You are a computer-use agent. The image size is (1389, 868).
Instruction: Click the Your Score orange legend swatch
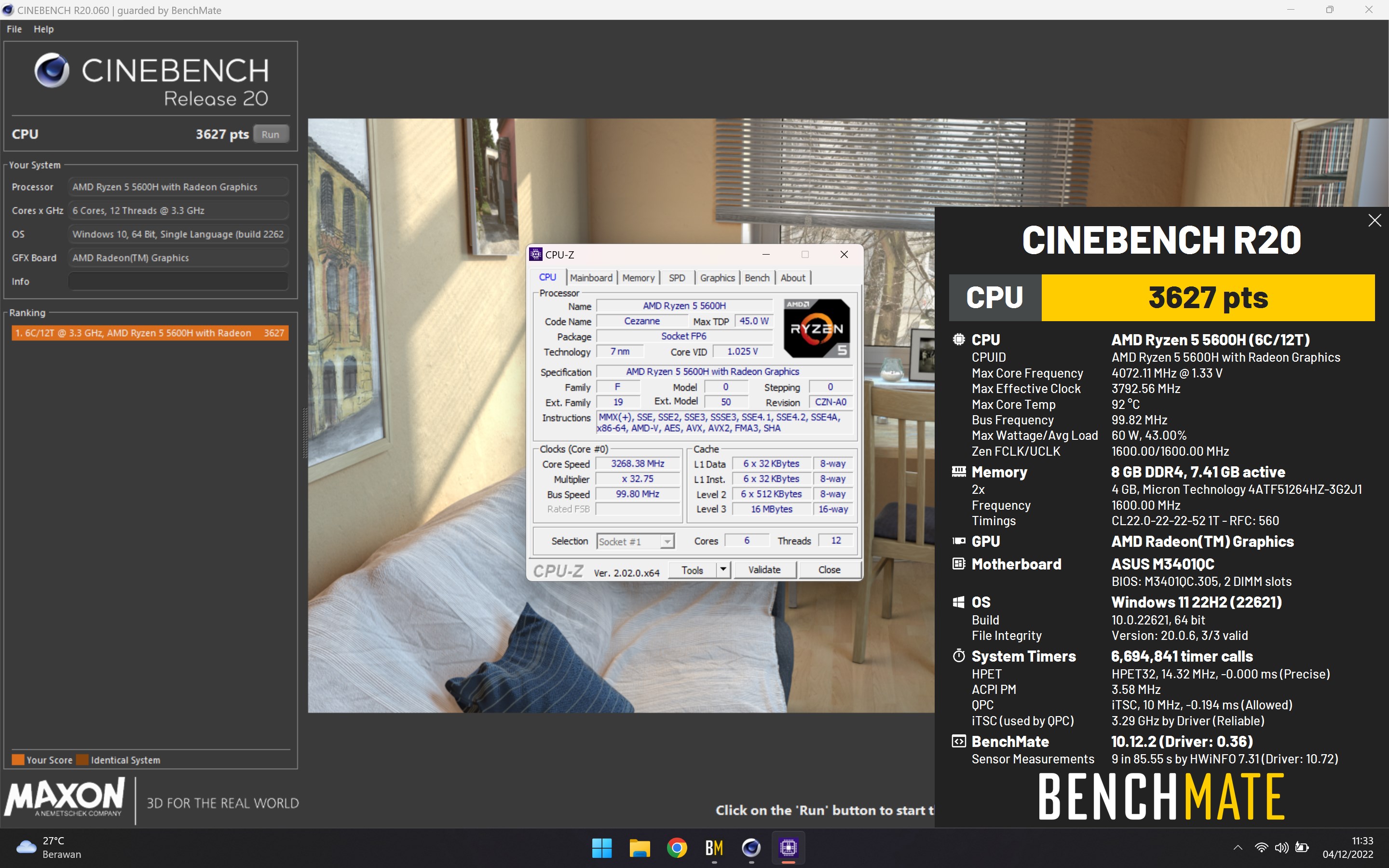coord(18,759)
